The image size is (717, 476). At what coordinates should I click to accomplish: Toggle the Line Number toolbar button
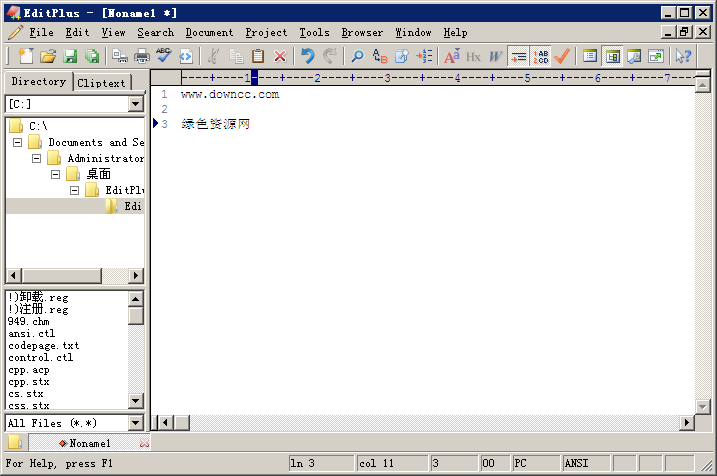[541, 57]
